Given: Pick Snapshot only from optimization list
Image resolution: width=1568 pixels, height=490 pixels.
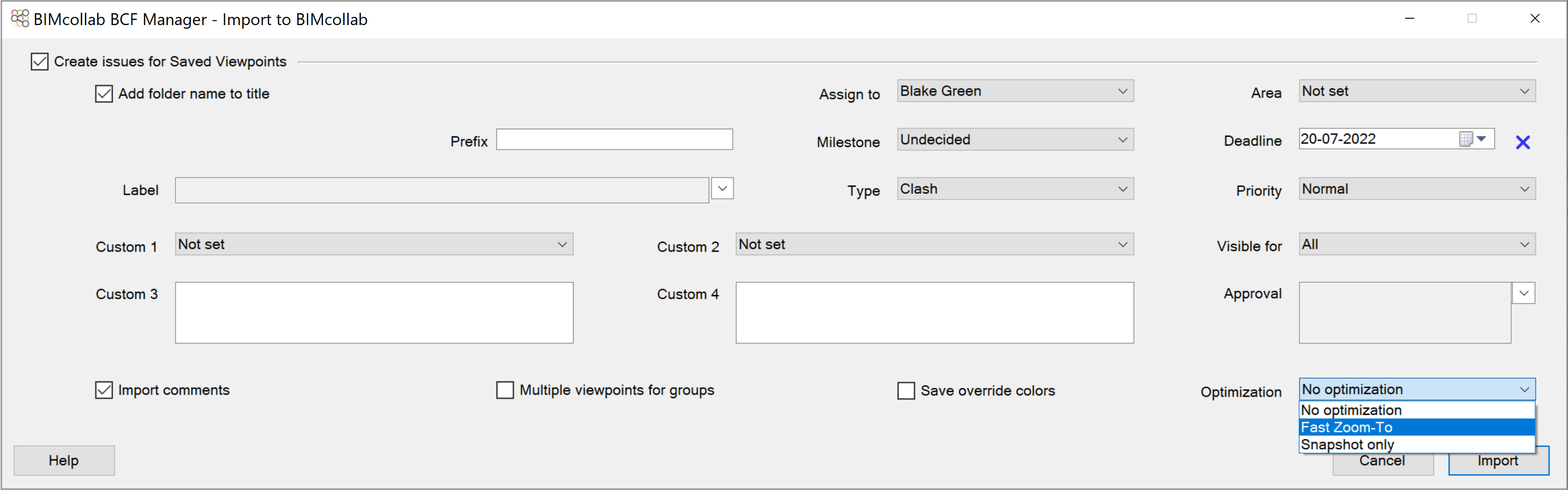Looking at the screenshot, I should click(1416, 444).
